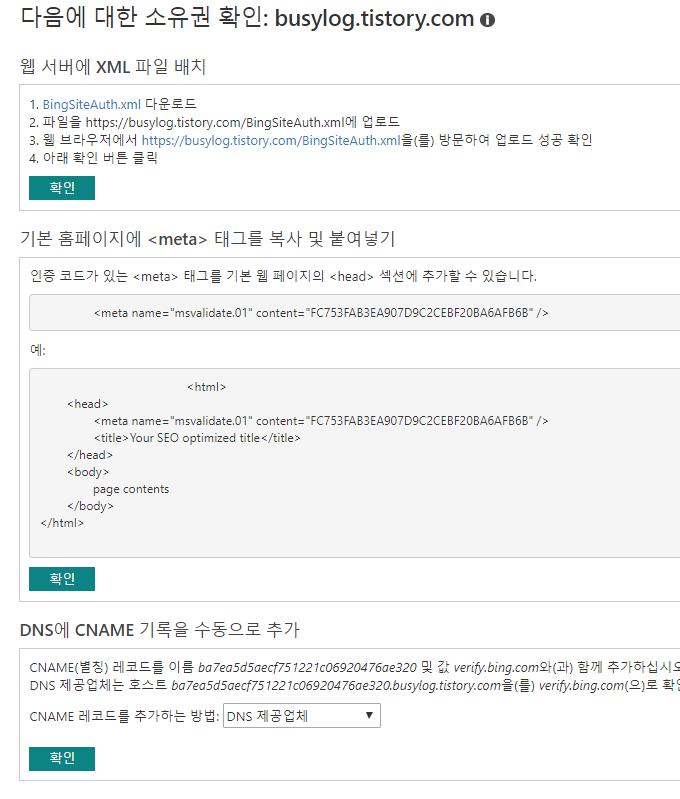Click the text '인증 코드가 있는 <meta> 태그를'
This screenshot has width=680, height=799.
[x=126, y=276]
